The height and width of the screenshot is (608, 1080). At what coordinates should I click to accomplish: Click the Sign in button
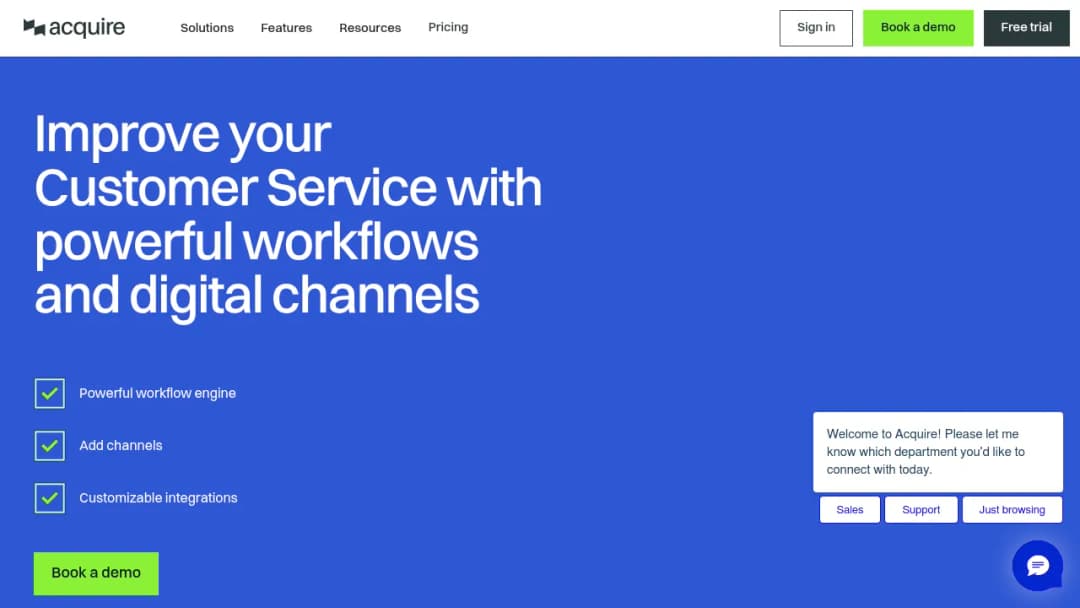[816, 28]
